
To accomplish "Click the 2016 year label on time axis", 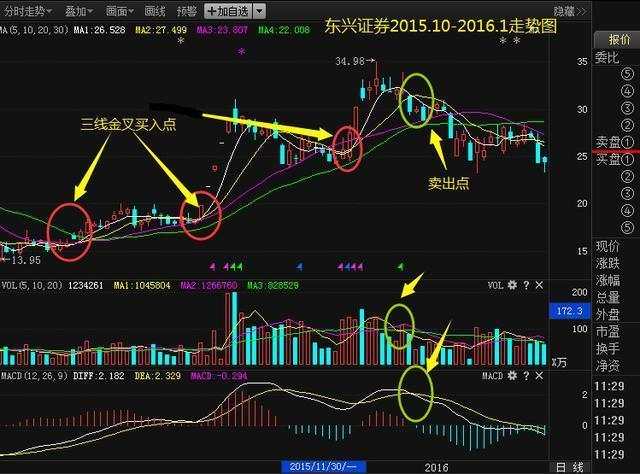I will click(436, 467).
